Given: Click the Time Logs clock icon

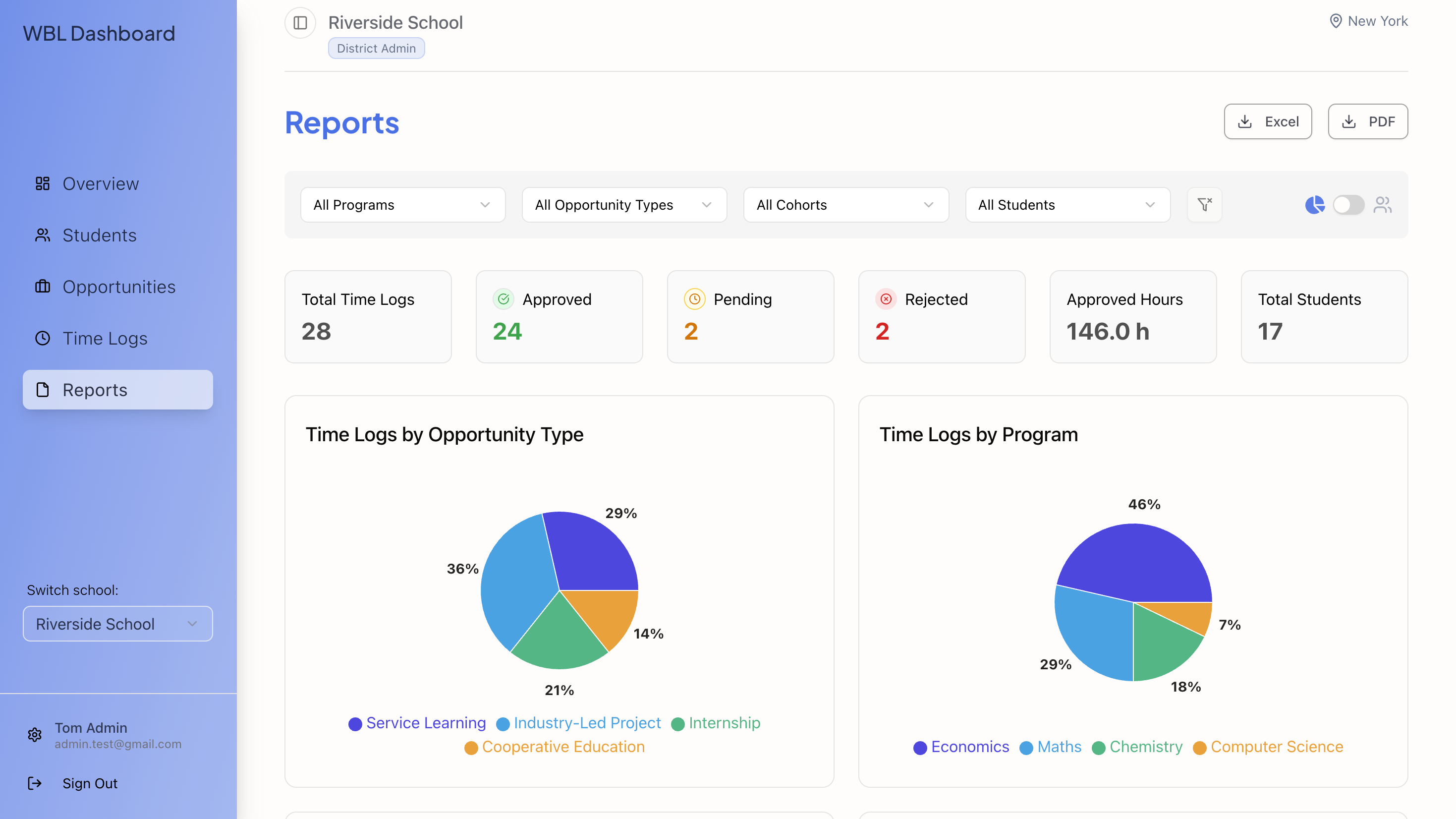Looking at the screenshot, I should [43, 338].
